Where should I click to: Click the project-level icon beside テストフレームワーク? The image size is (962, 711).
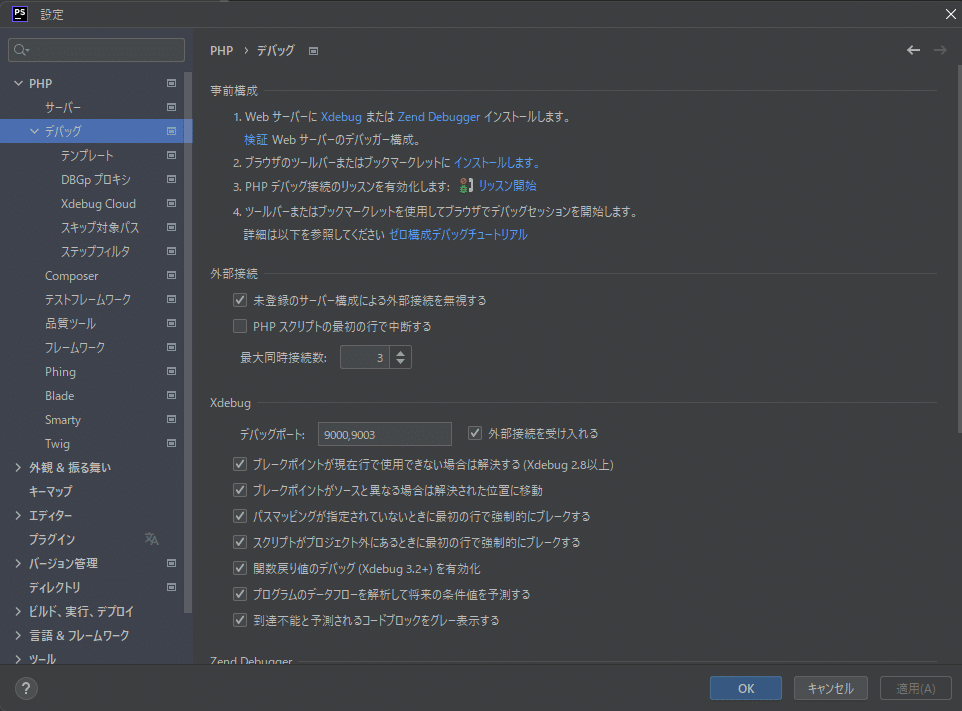point(172,299)
